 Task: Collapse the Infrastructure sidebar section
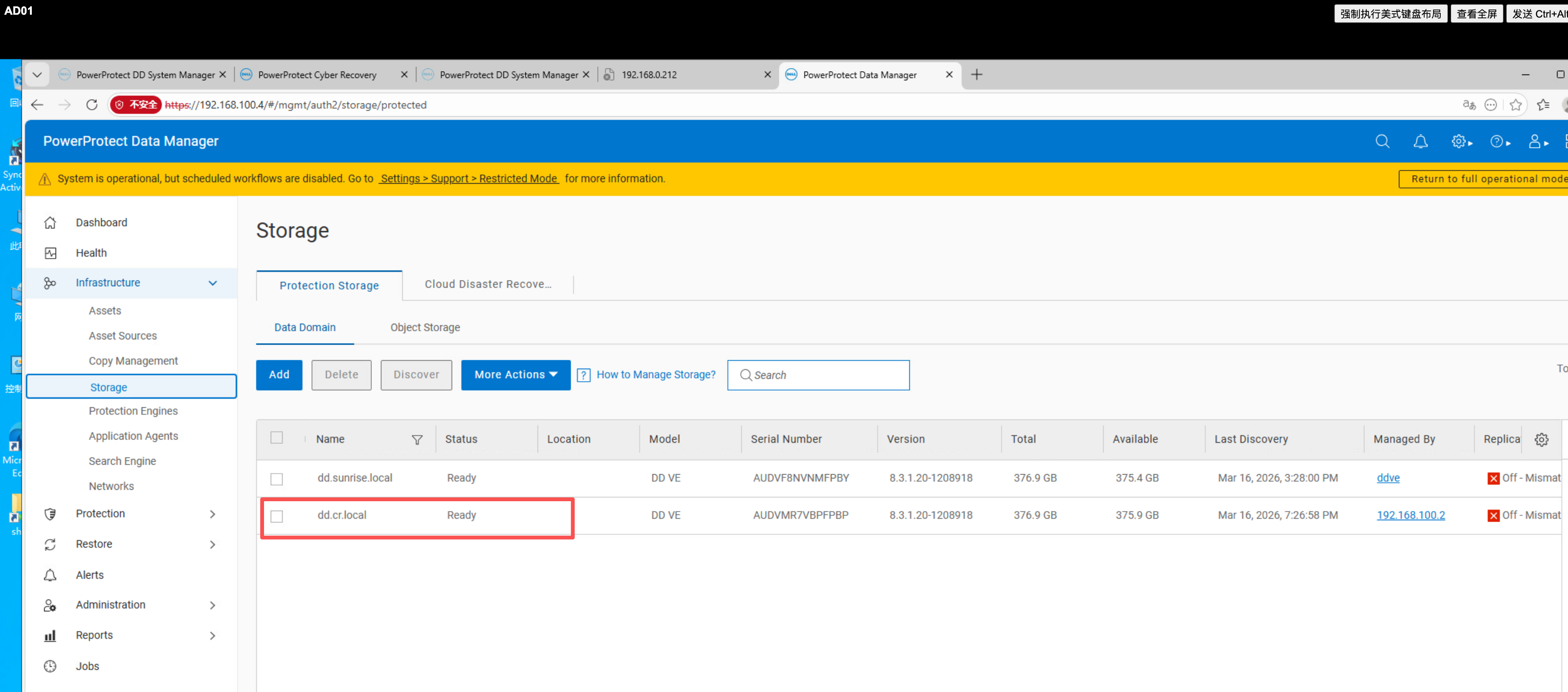(x=212, y=283)
